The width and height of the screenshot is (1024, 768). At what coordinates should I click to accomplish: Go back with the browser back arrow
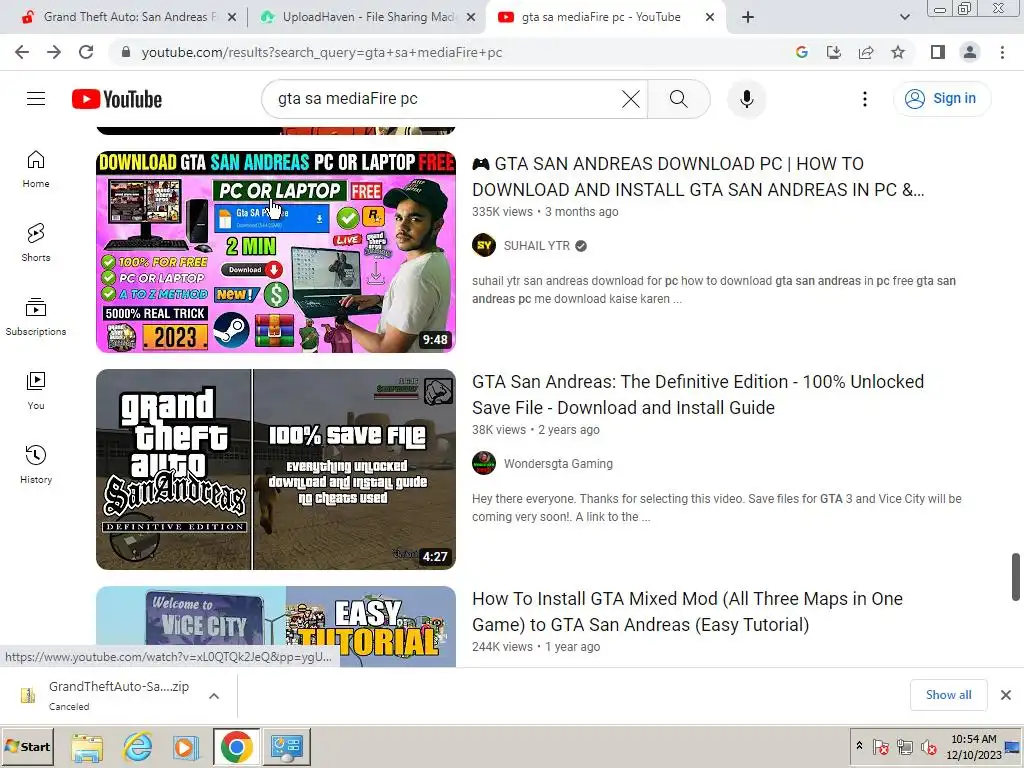point(22,52)
